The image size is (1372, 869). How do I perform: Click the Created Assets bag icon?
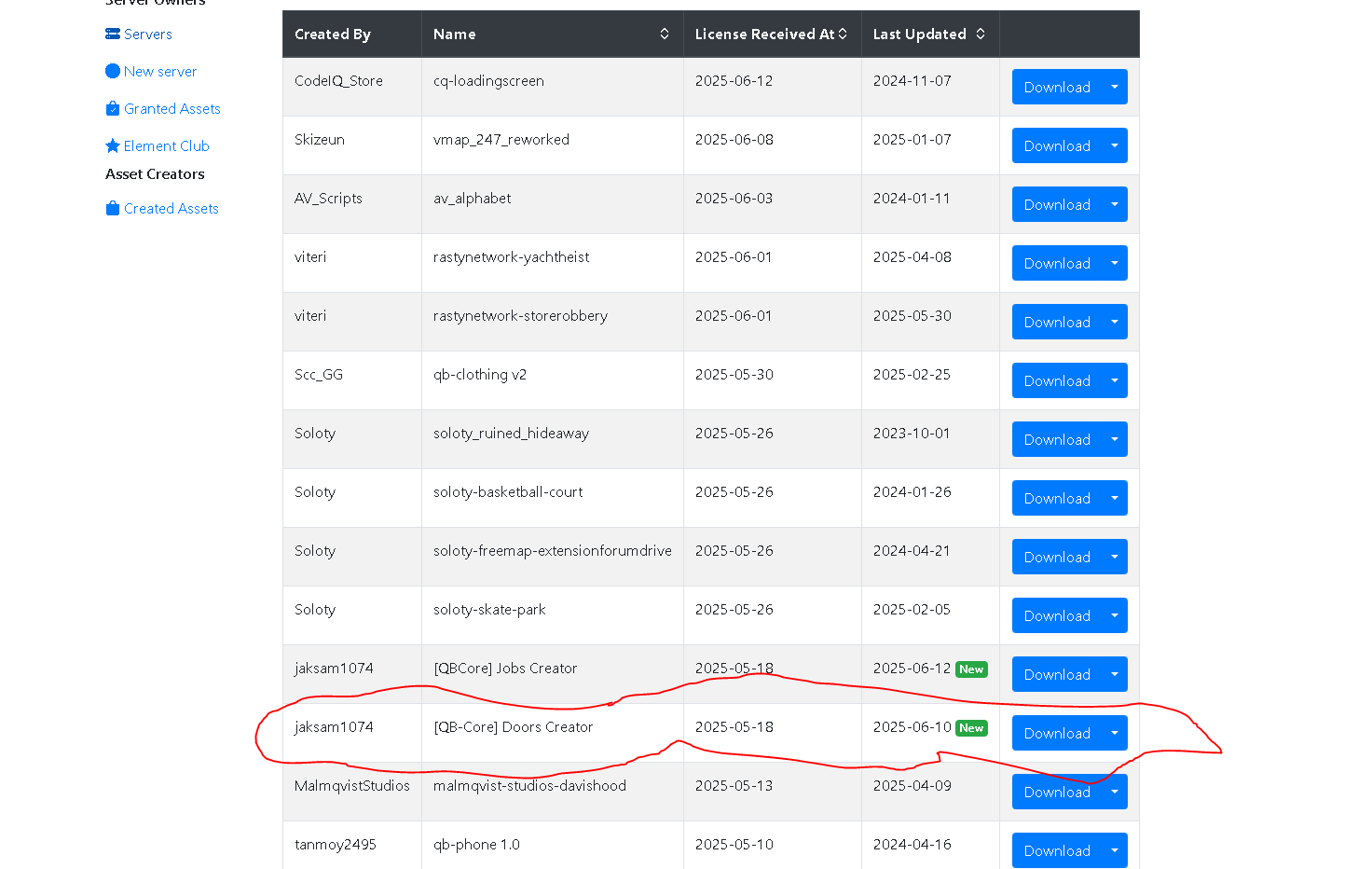click(x=113, y=208)
